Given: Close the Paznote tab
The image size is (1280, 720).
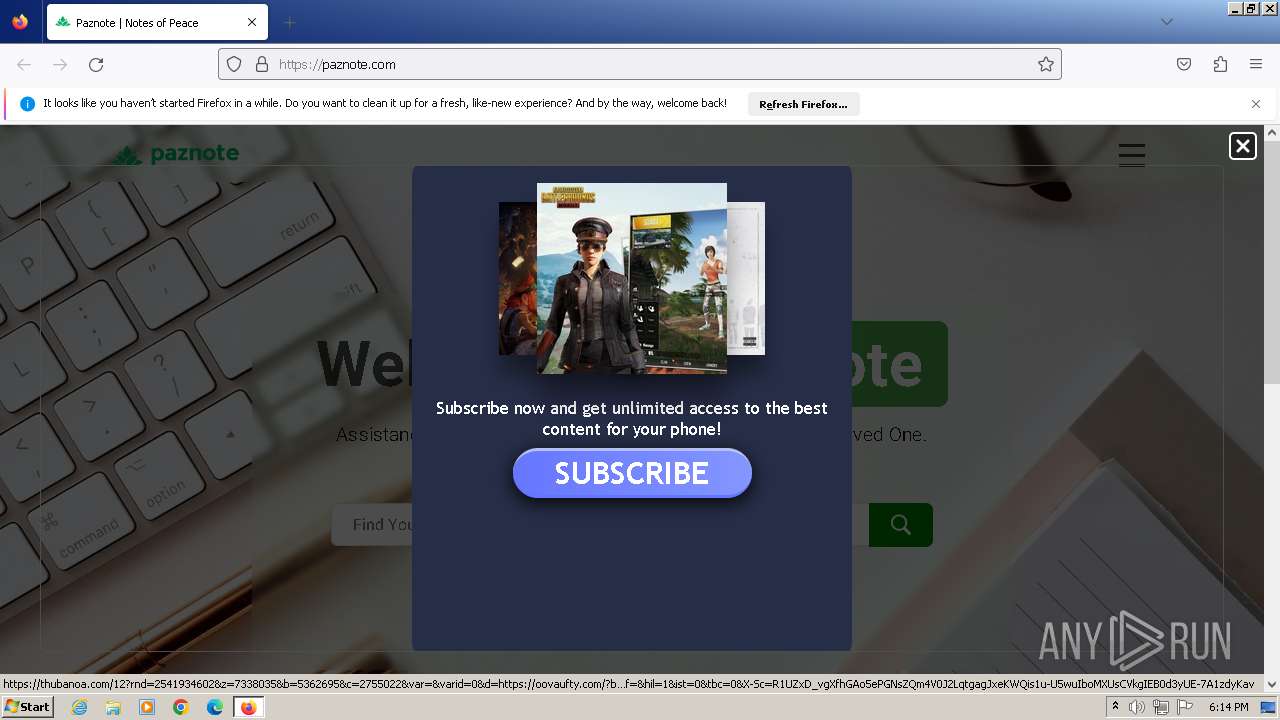Looking at the screenshot, I should pos(252,22).
